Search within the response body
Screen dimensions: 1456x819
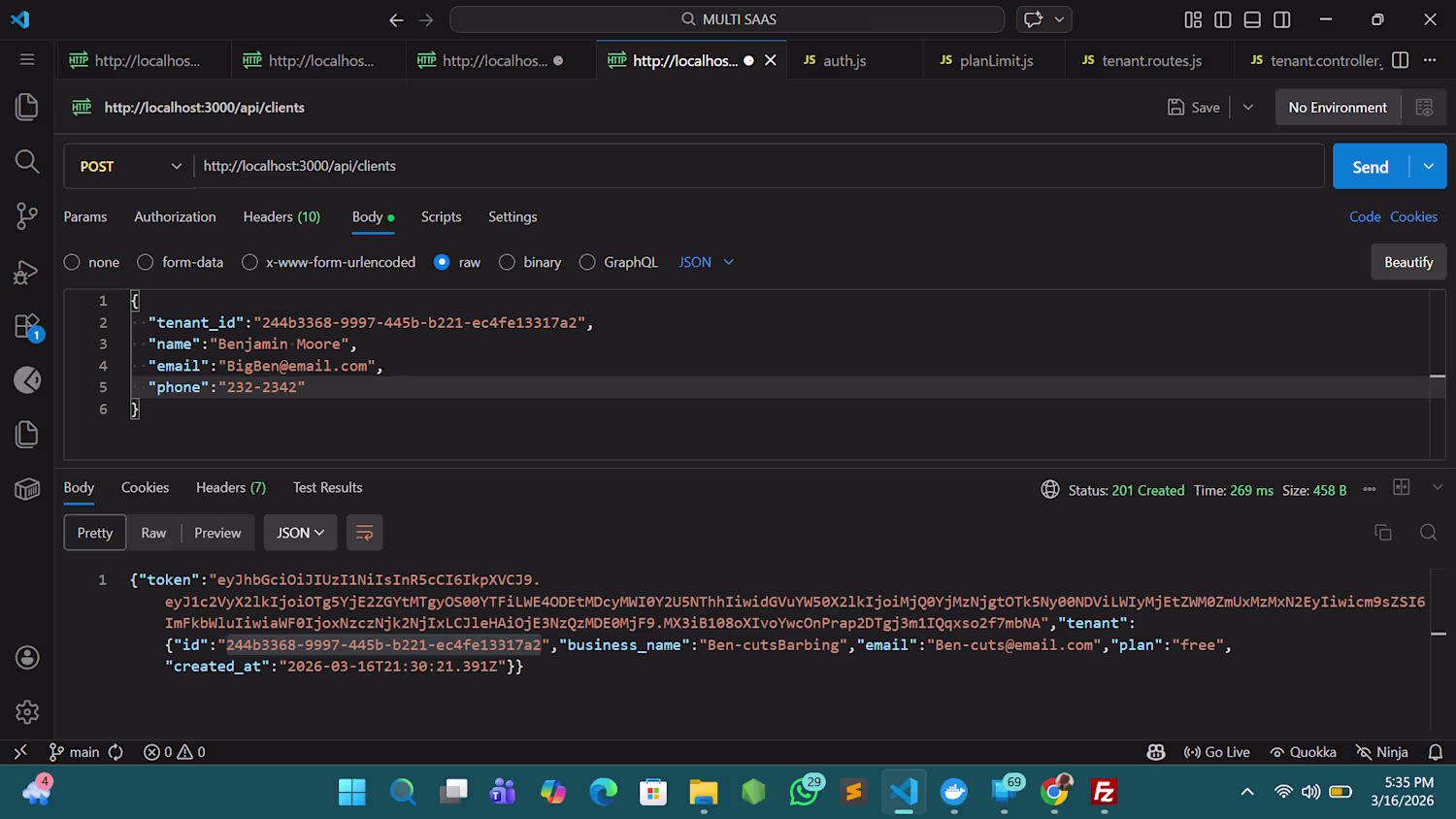tap(1428, 532)
